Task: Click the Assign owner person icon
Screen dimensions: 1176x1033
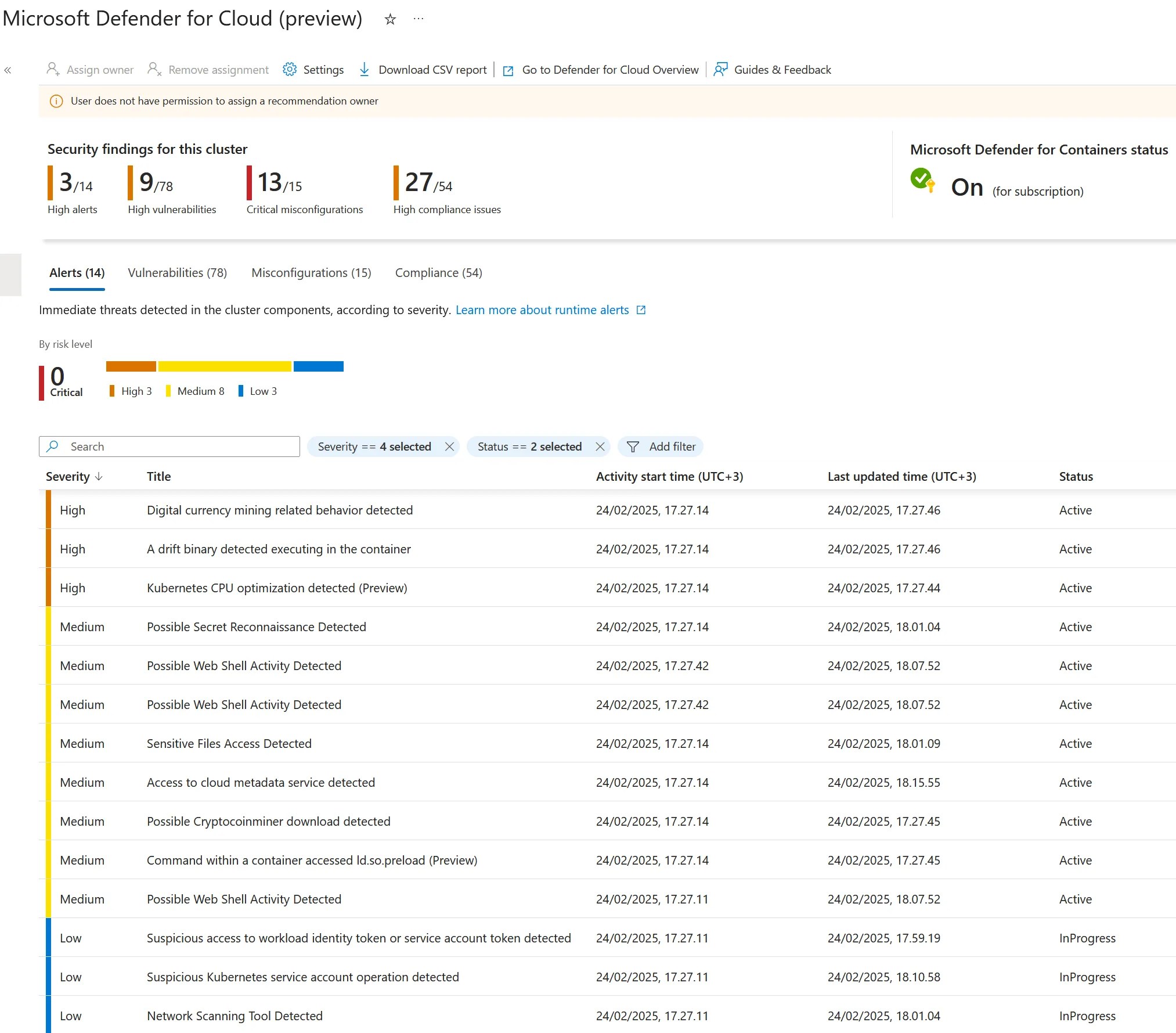Action: coord(53,70)
